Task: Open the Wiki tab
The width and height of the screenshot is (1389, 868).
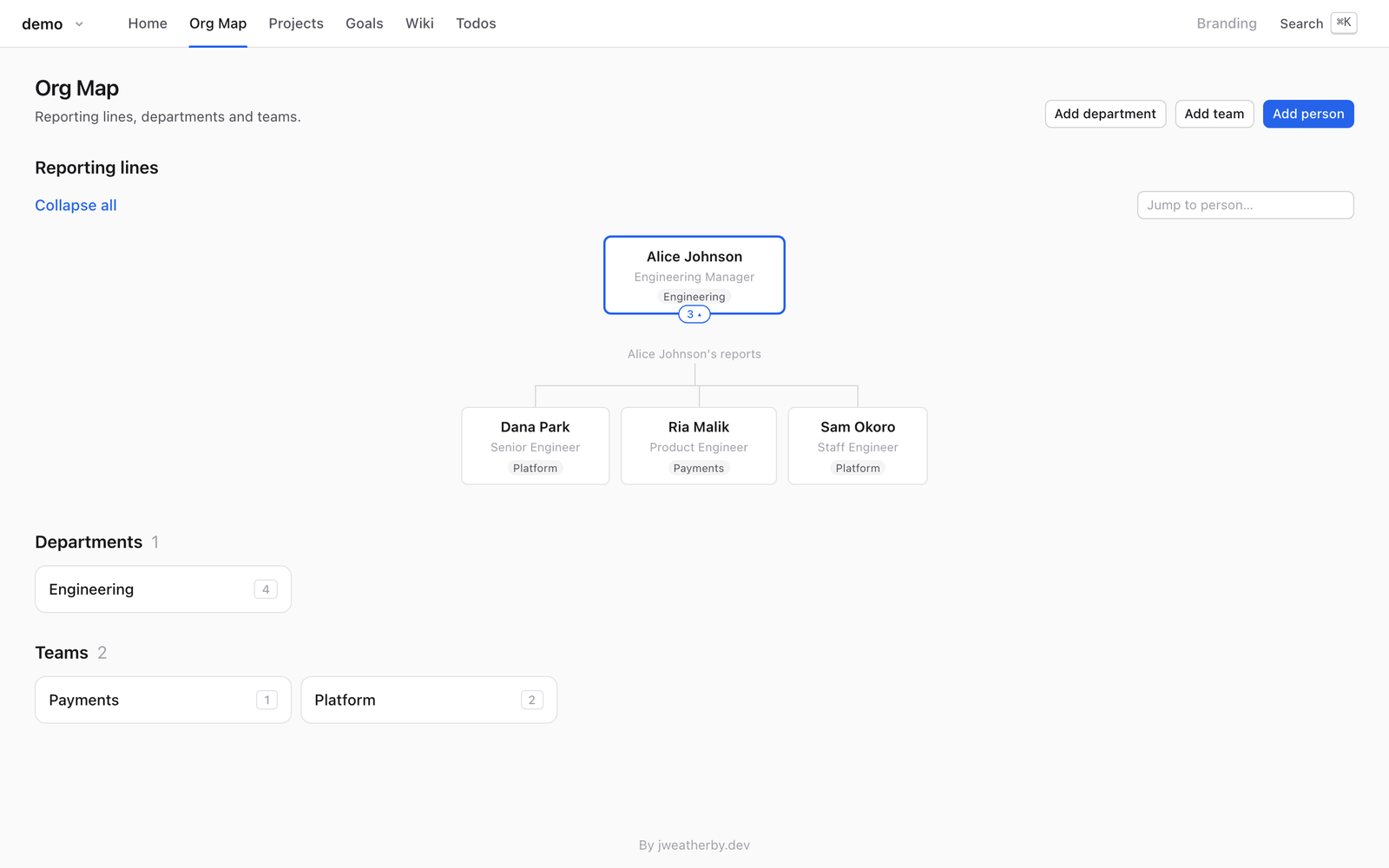Action: click(419, 23)
